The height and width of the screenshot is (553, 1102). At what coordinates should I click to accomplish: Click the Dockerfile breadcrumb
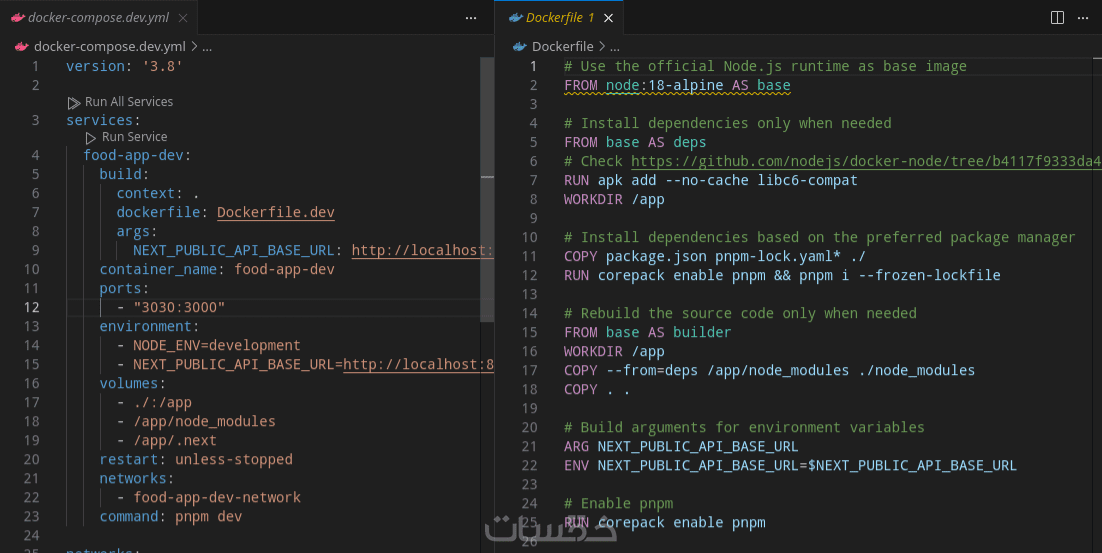point(562,46)
